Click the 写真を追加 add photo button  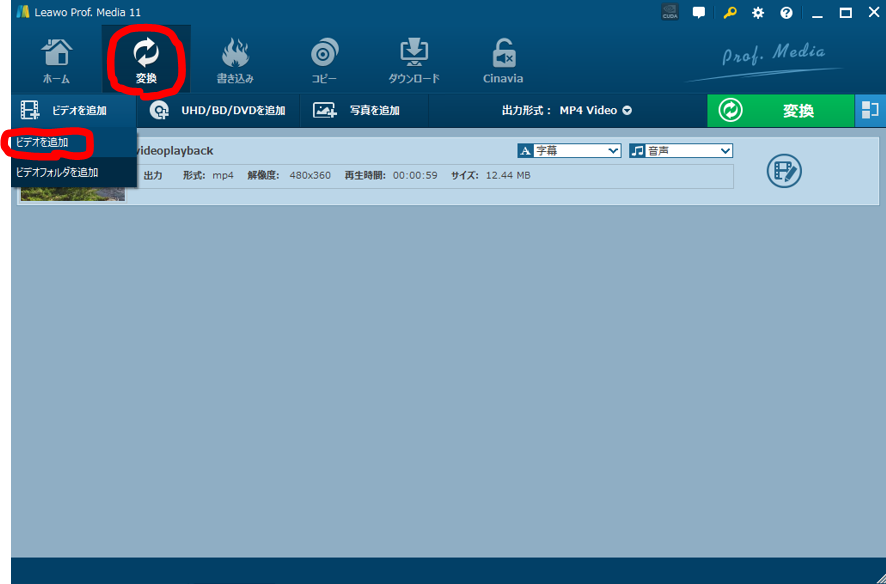pyautogui.click(x=356, y=110)
